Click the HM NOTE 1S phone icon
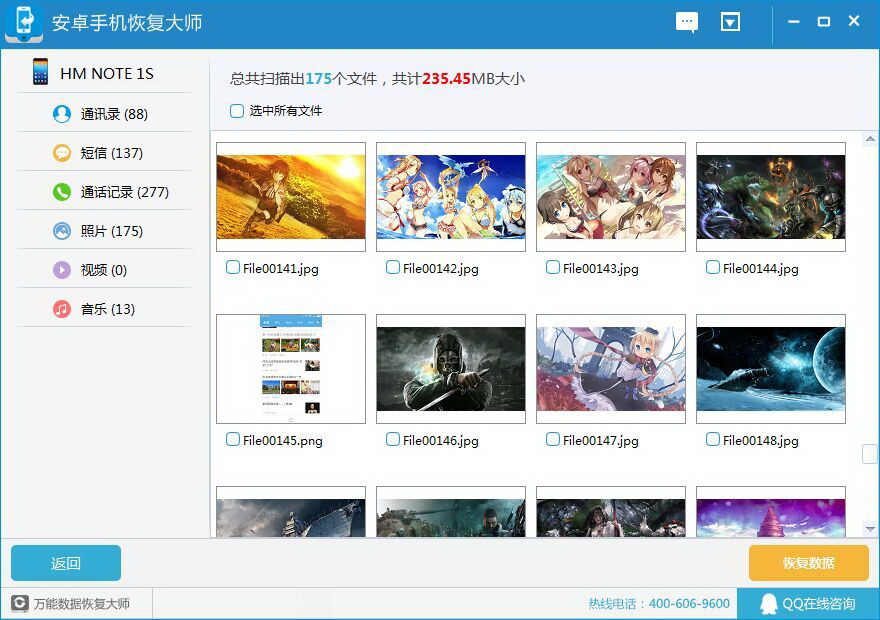The image size is (880, 620). [x=40, y=72]
